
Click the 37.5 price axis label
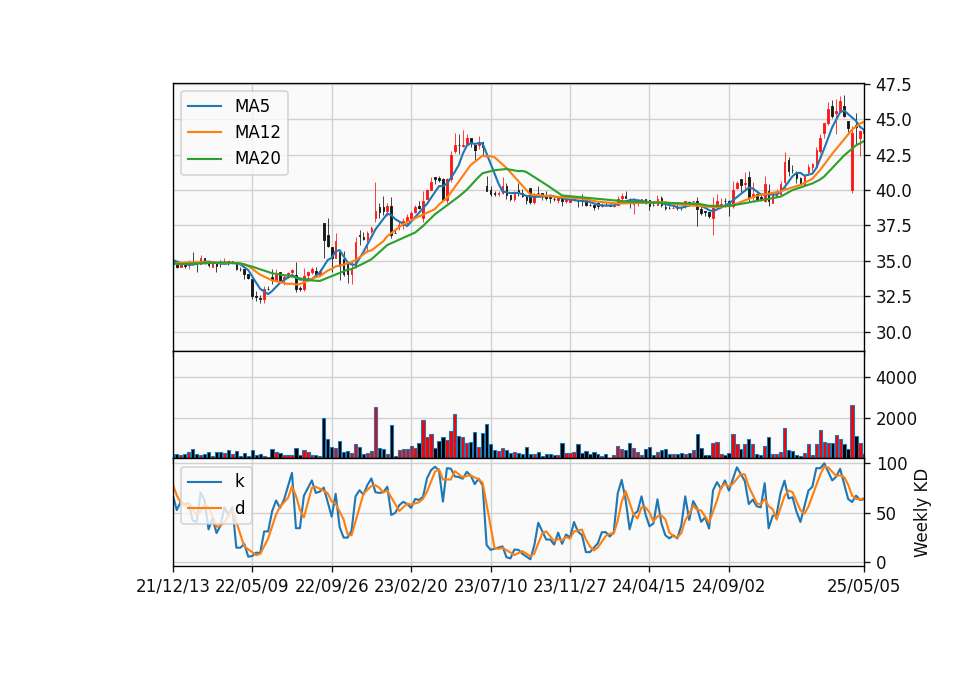(x=893, y=227)
